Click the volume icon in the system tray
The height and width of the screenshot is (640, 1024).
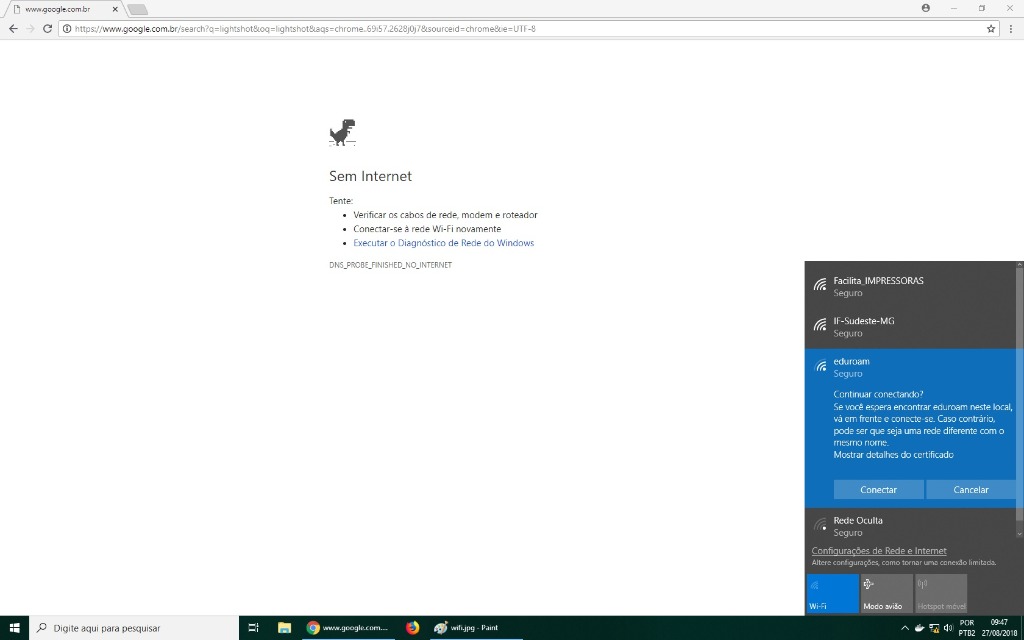(x=947, y=628)
